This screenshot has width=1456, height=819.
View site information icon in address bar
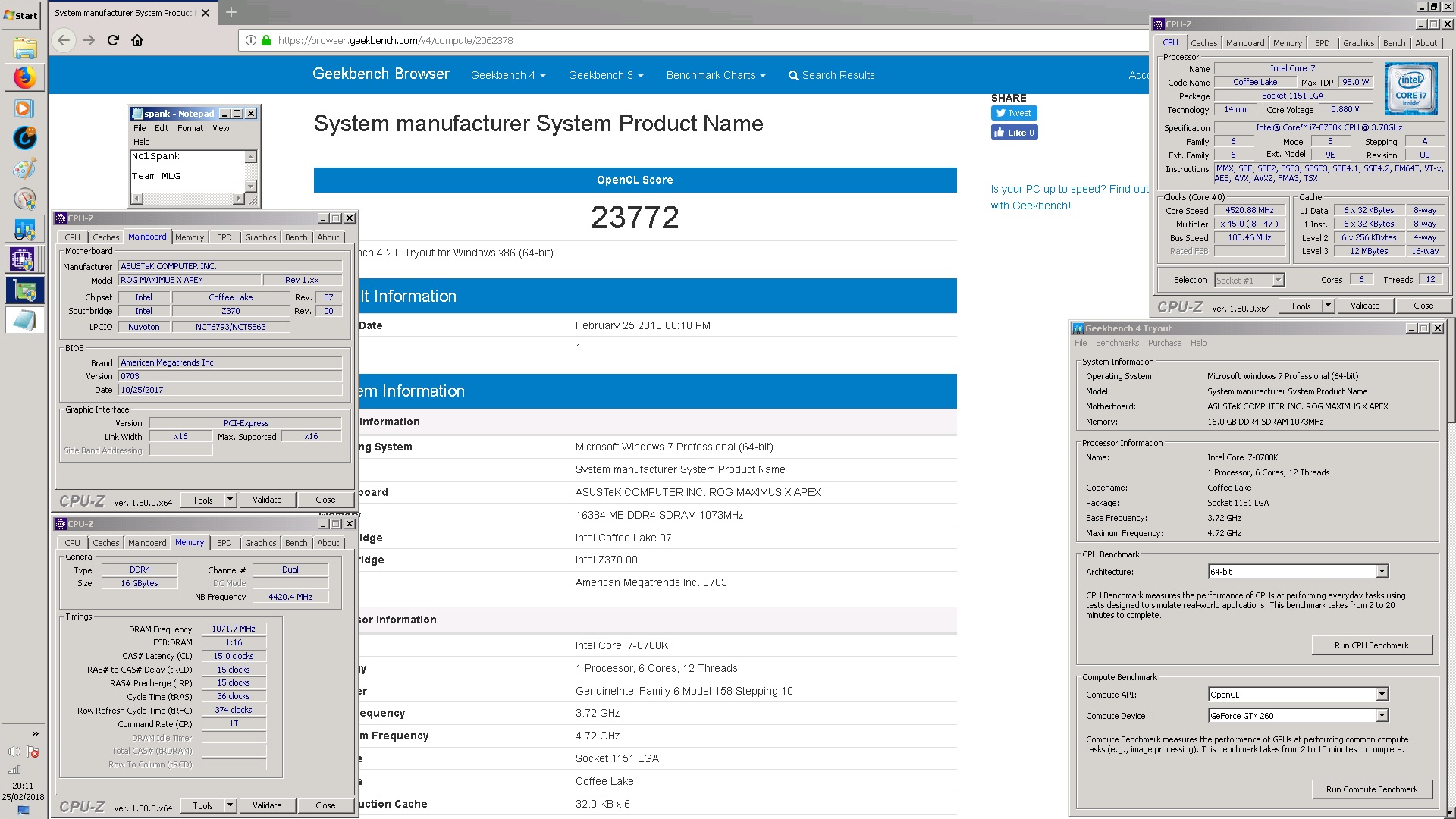pyautogui.click(x=251, y=40)
